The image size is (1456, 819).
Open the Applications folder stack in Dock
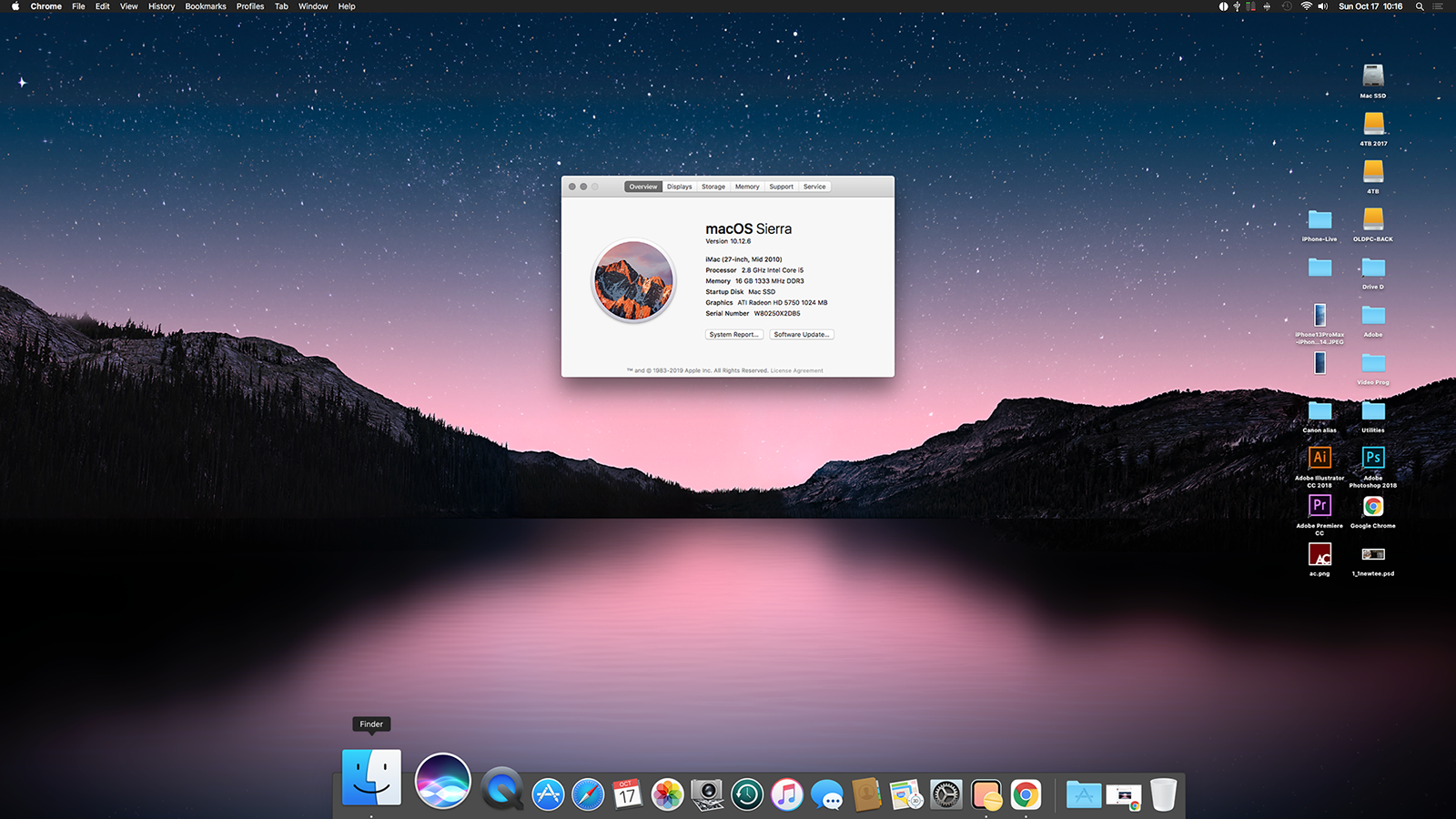point(1084,794)
